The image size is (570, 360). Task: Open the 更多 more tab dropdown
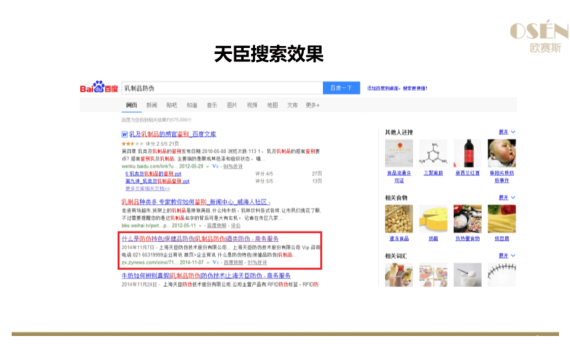point(312,105)
